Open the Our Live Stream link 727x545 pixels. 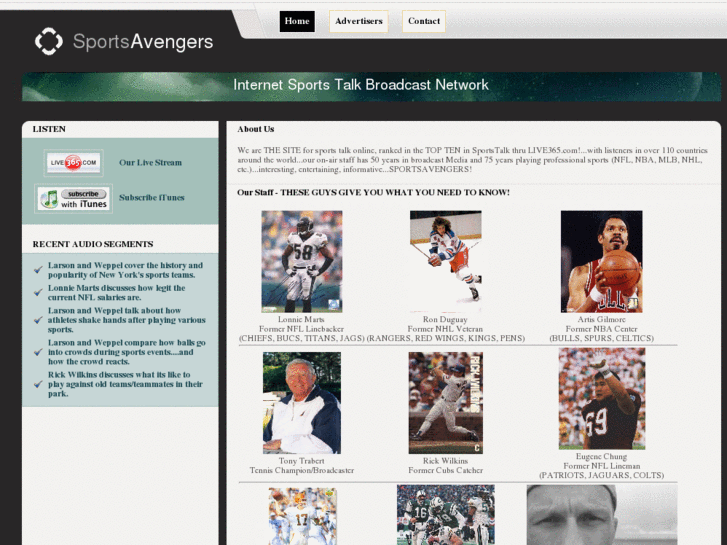click(x=150, y=163)
